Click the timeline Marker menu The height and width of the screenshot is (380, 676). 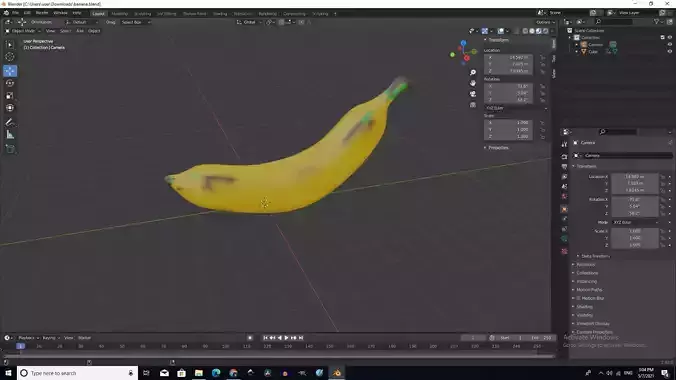tap(84, 338)
